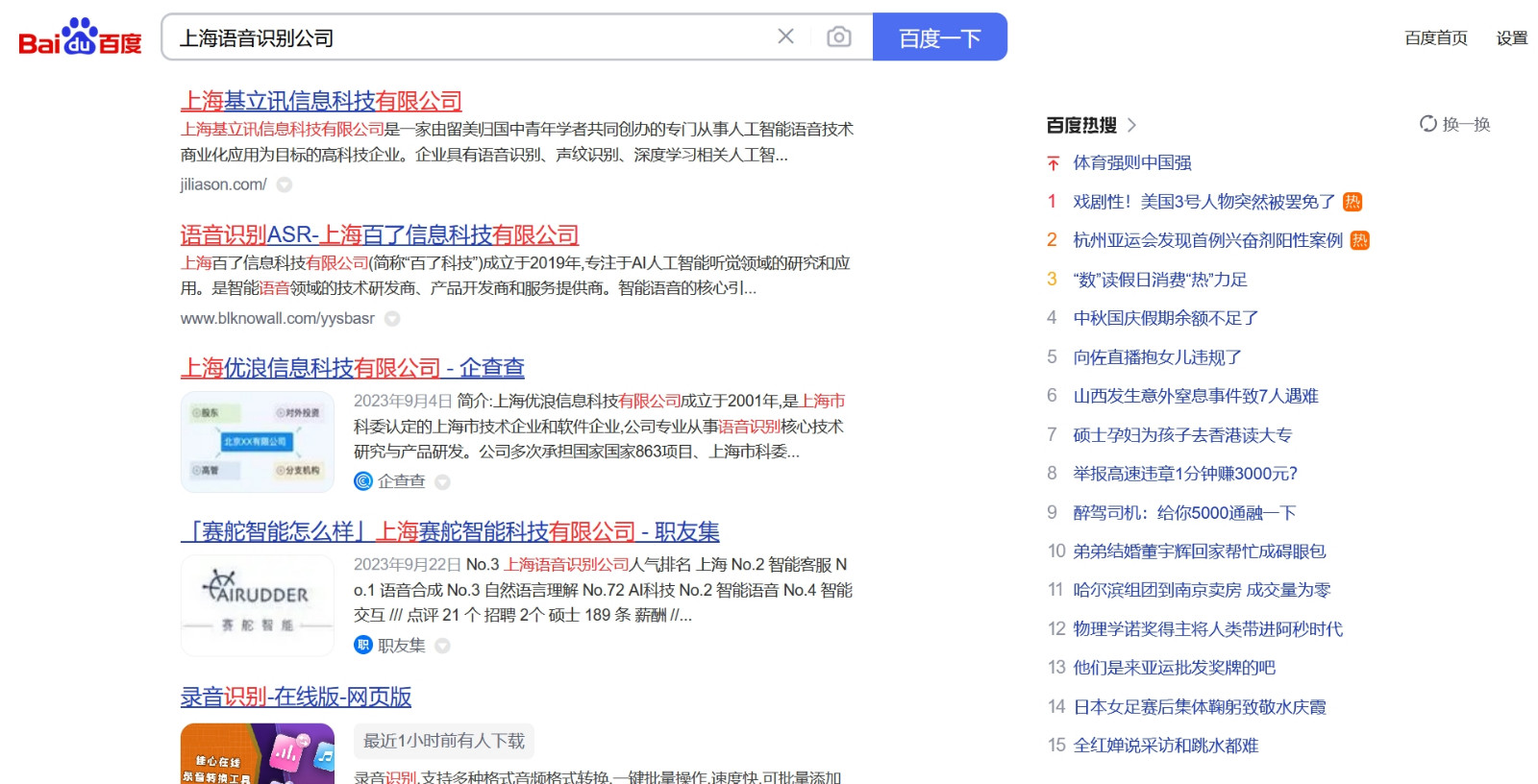The width and height of the screenshot is (1538, 784).
Task: Click the 企查查 source logo icon
Action: click(363, 481)
